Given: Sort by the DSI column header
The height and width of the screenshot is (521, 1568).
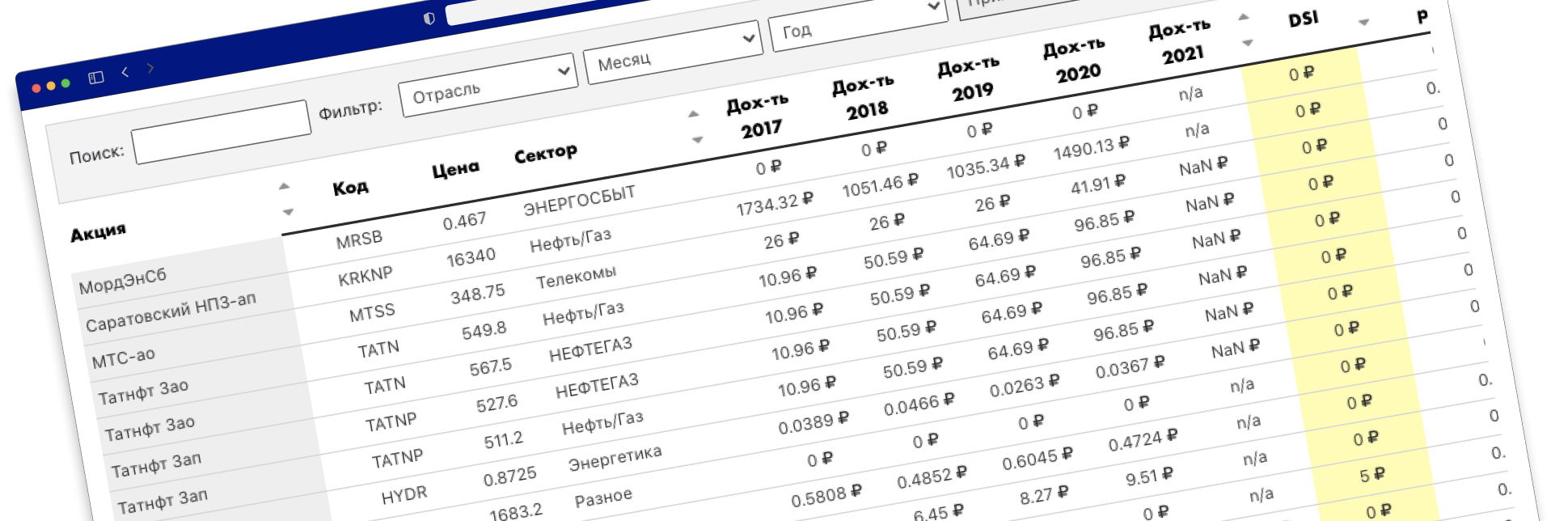Looking at the screenshot, I should 1304,19.
